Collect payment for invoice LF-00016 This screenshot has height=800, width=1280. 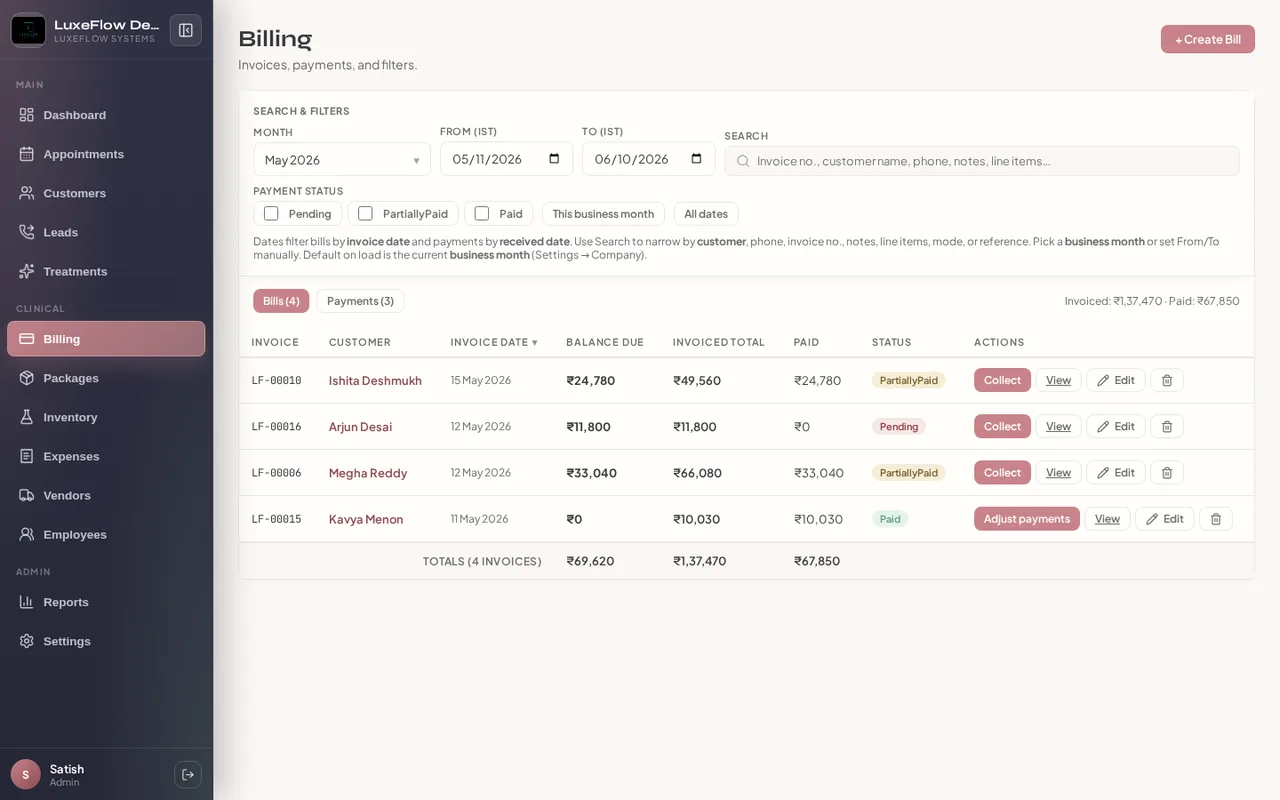[x=1002, y=426]
